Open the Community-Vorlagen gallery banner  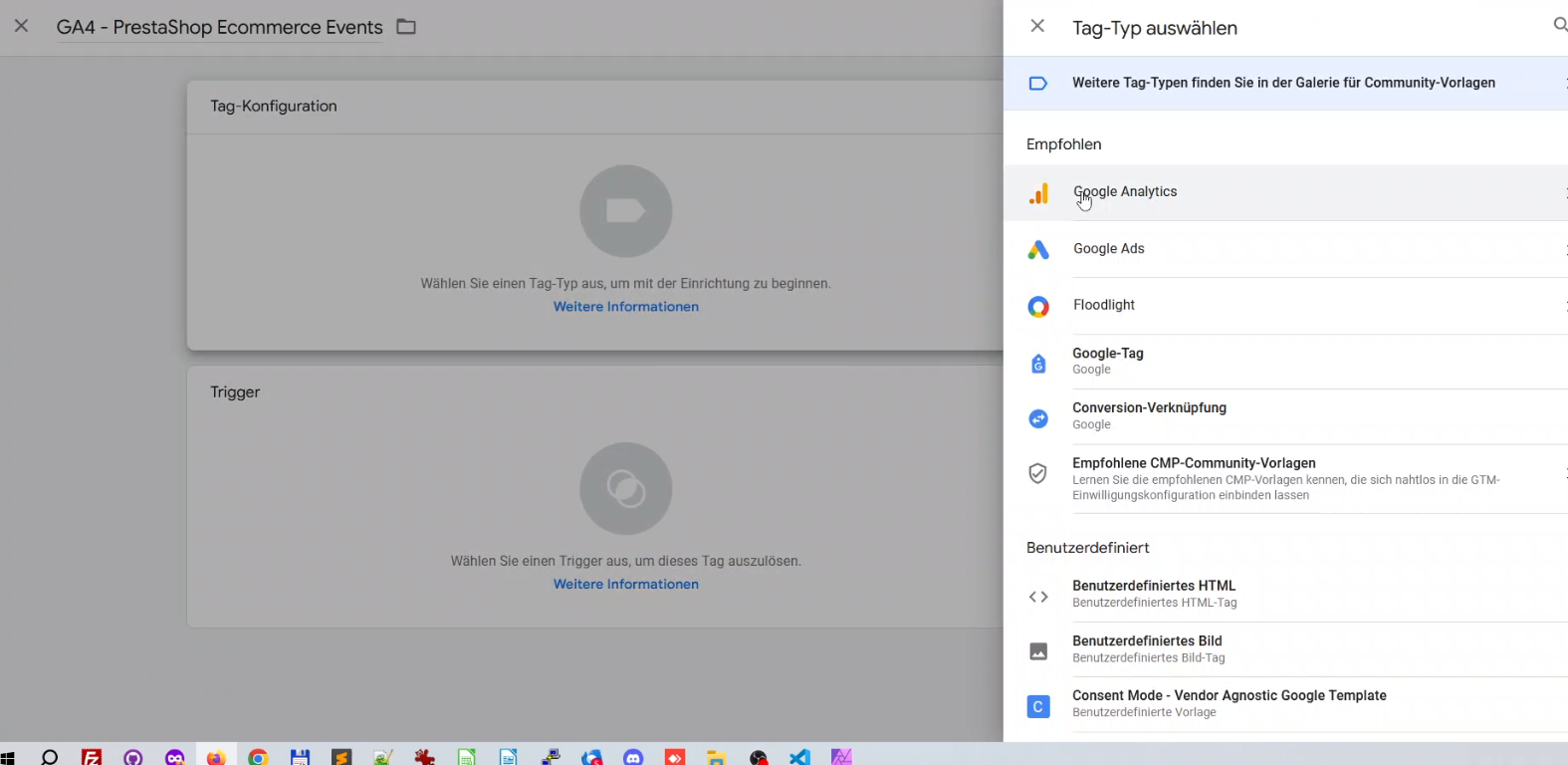(1285, 83)
